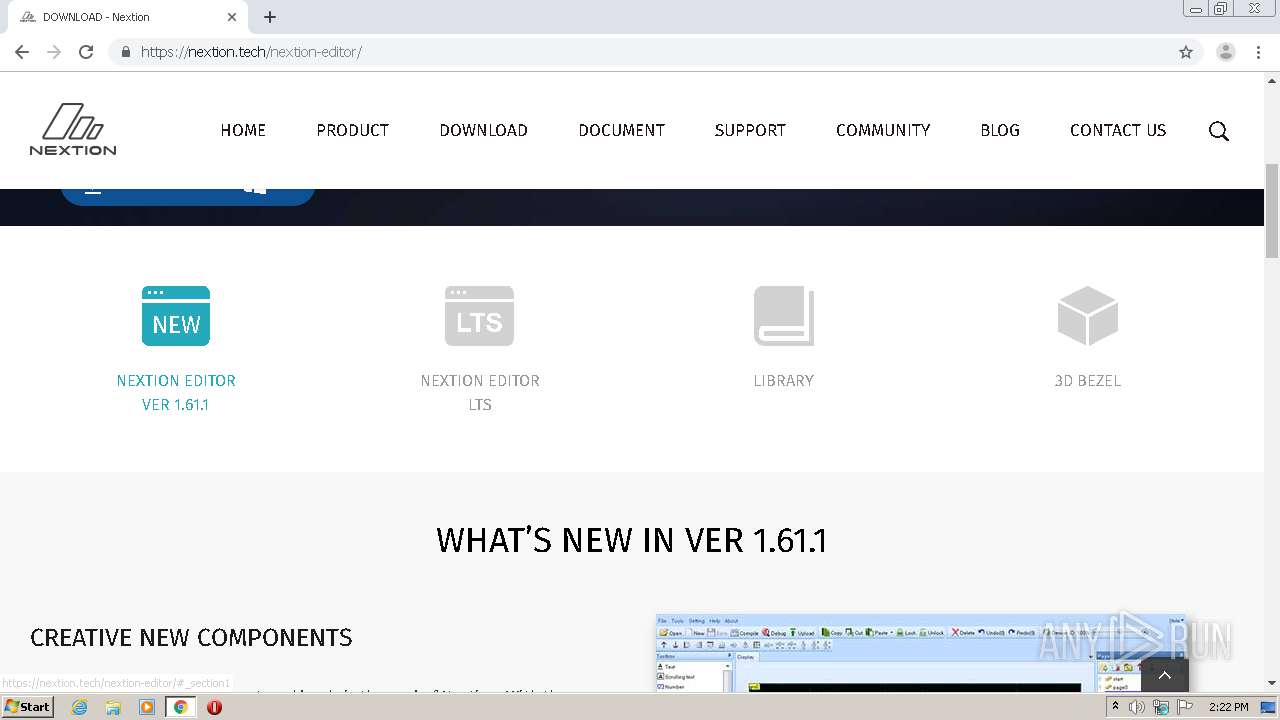Click CREATIVE NEW COMPONENTS heading
Viewport: 1280px width, 720px height.
pyautogui.click(x=191, y=638)
